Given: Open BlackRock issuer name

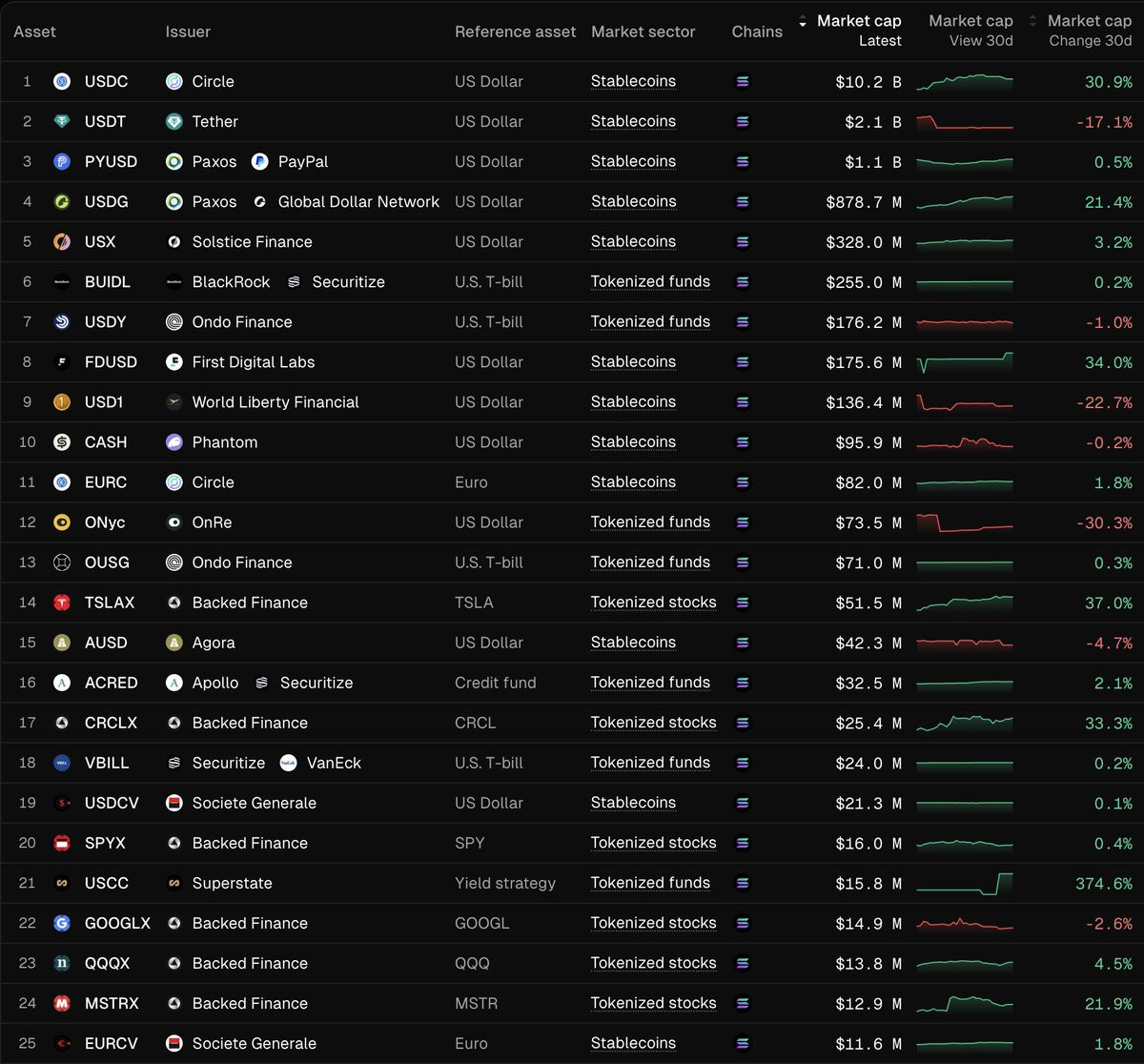Looking at the screenshot, I should pyautogui.click(x=231, y=282).
